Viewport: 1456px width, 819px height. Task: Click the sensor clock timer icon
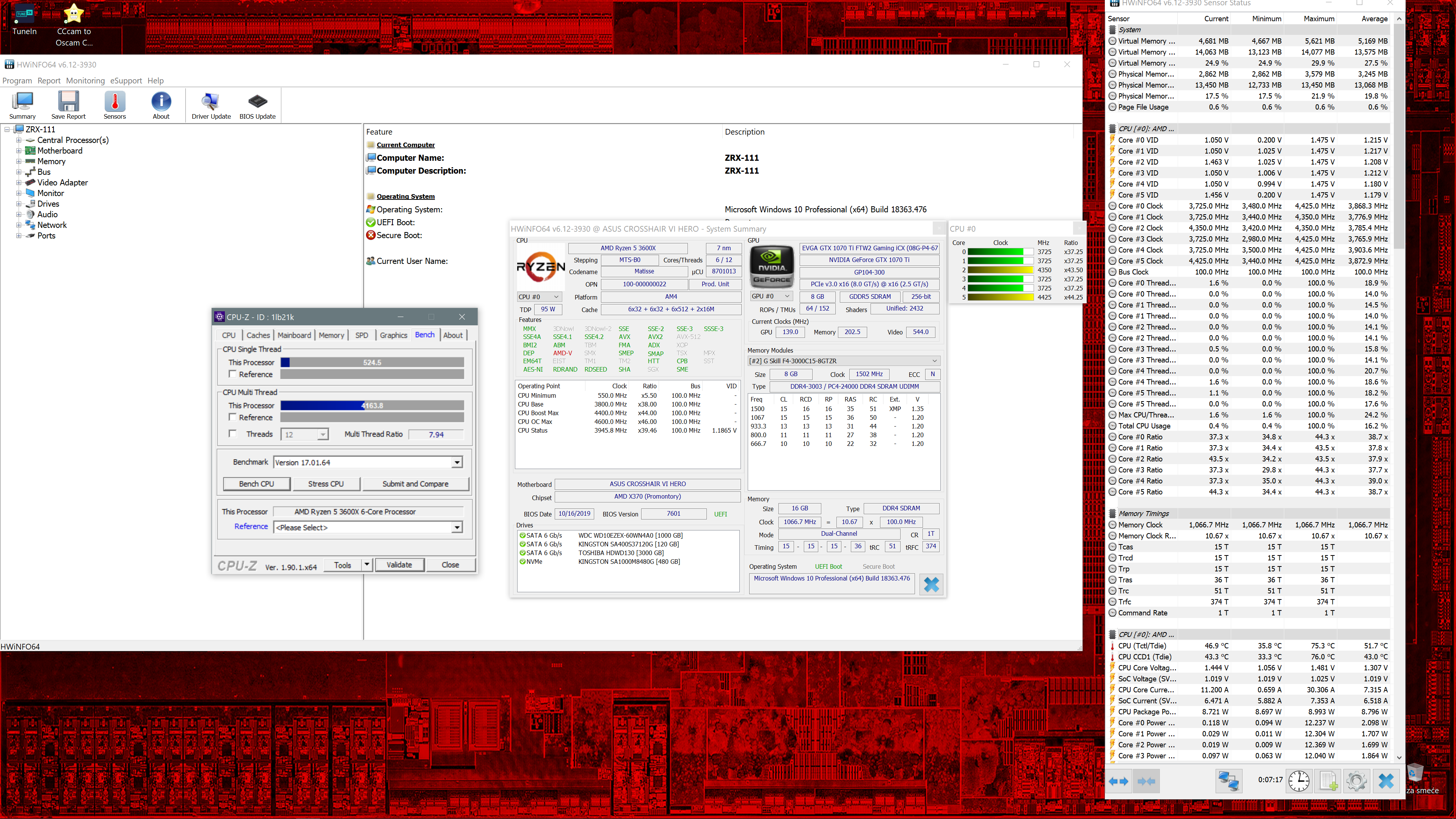click(x=1299, y=781)
